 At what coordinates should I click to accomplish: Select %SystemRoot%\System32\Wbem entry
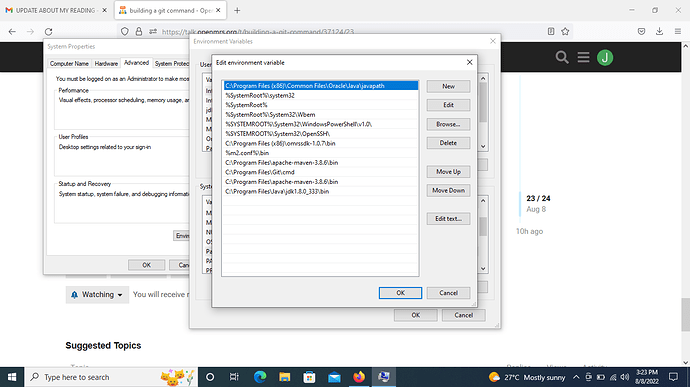[321, 115]
